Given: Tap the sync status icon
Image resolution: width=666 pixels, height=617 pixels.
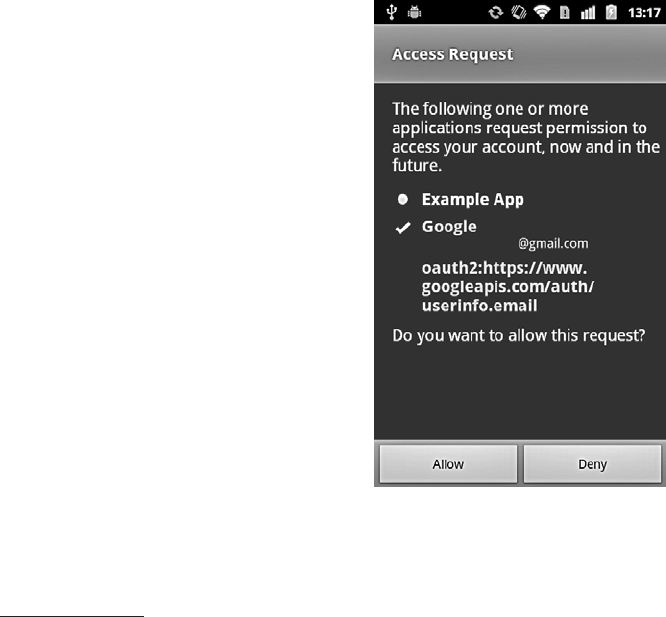Looking at the screenshot, I should (x=496, y=13).
